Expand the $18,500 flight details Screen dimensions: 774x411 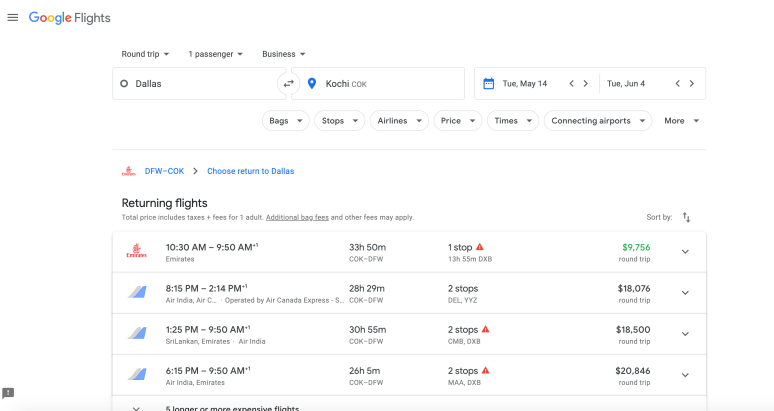[x=685, y=334]
